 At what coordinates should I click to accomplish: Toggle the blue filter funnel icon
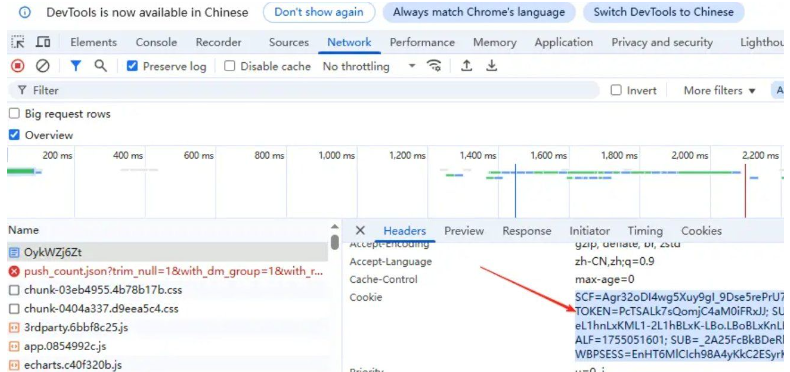pos(76,66)
